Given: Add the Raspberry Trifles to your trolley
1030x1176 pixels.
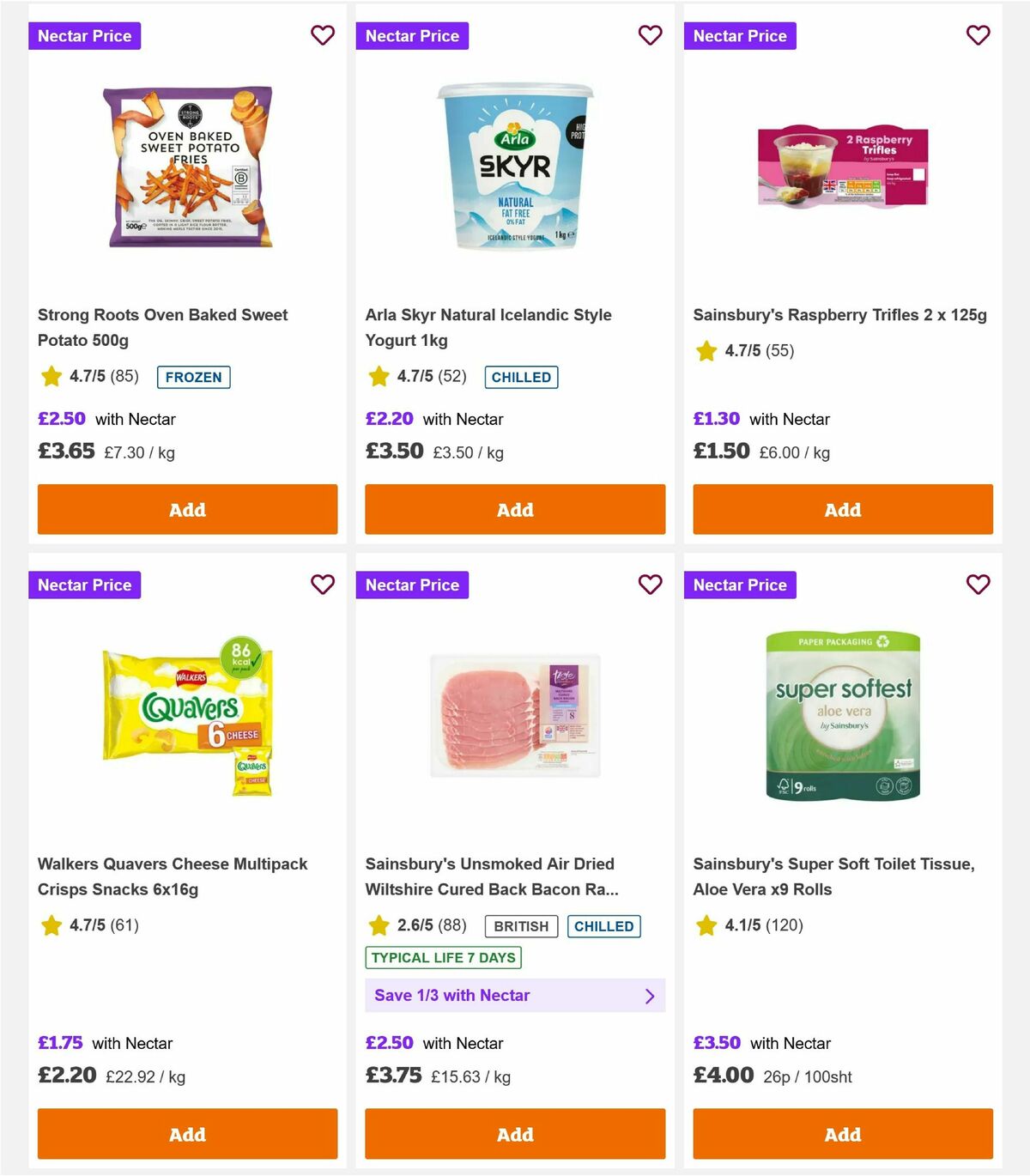Looking at the screenshot, I should click(842, 509).
